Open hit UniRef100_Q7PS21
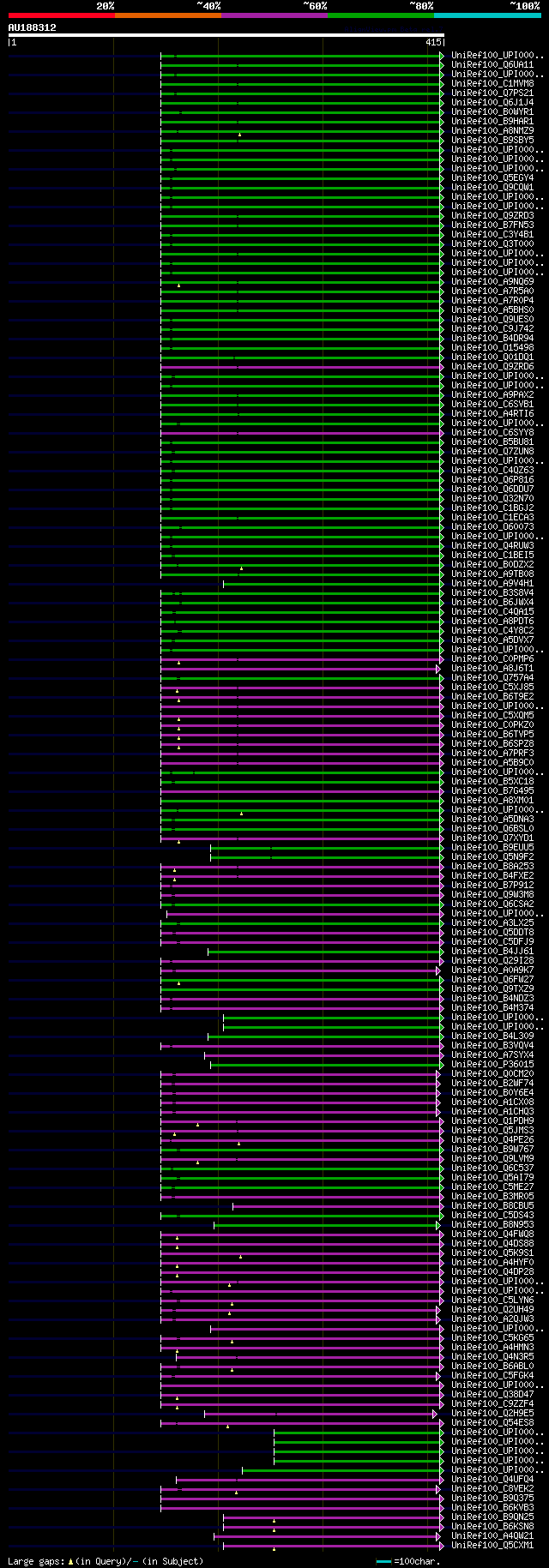This screenshot has height=1568, width=549. click(492, 93)
